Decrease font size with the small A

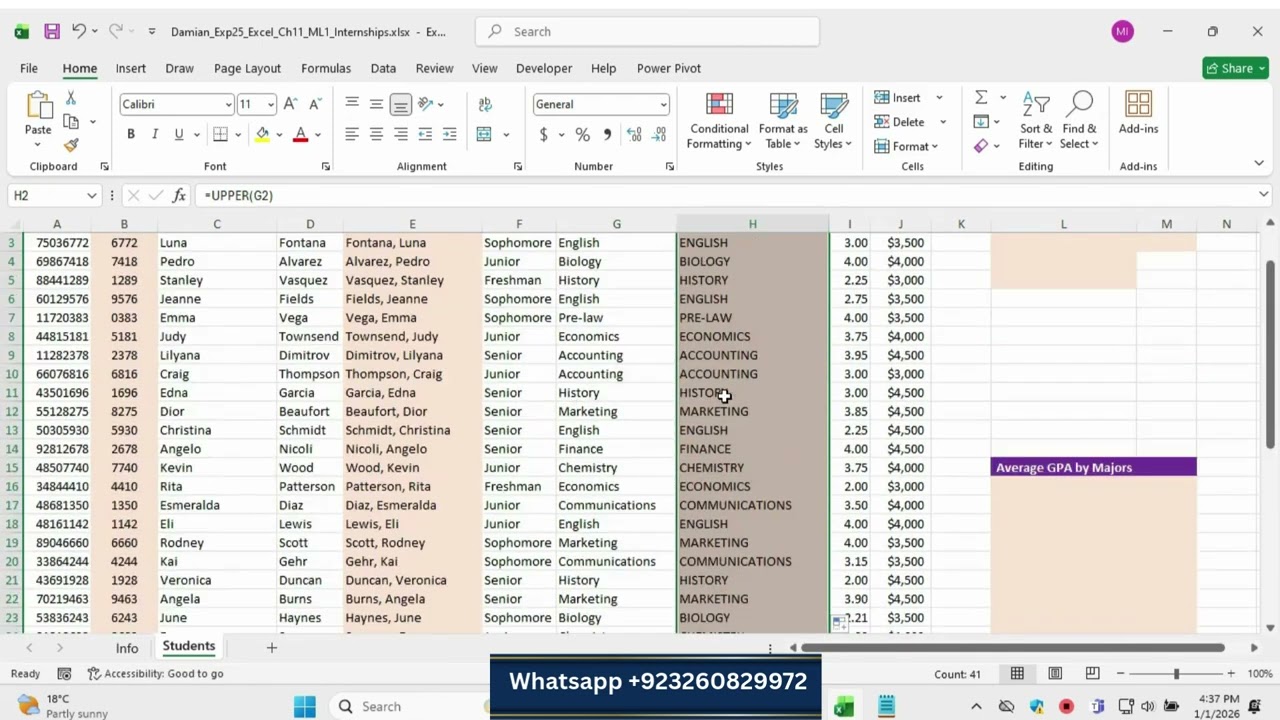point(315,104)
